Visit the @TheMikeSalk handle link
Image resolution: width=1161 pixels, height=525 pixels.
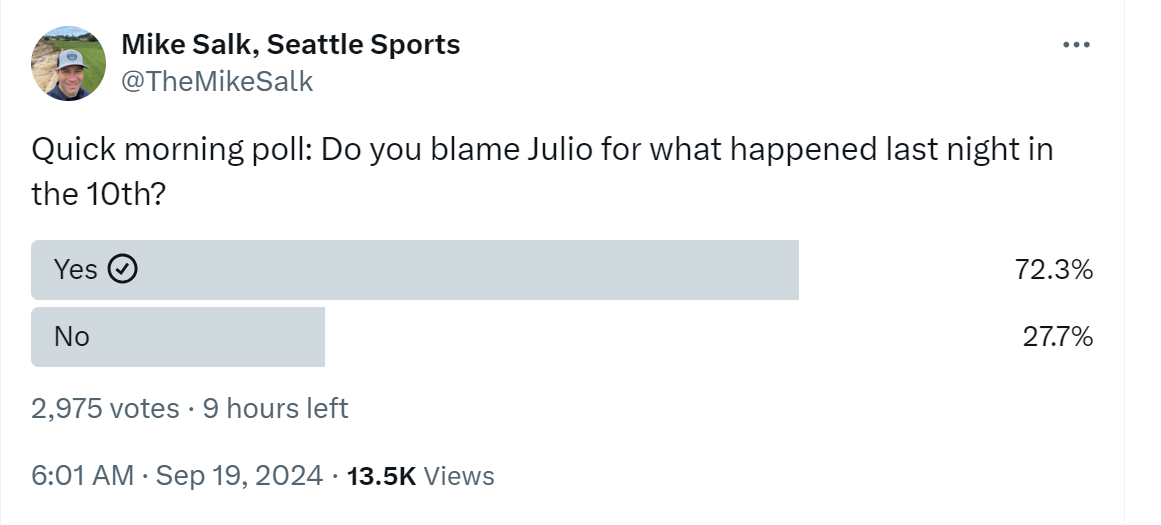(217, 81)
